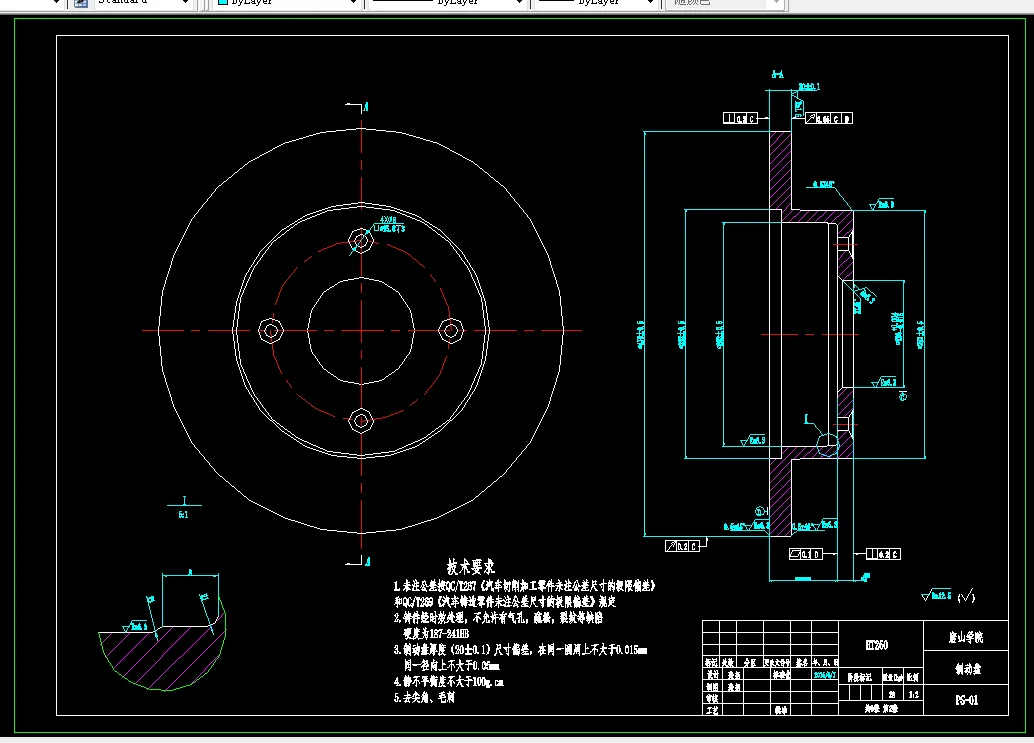Click the lower section marker A
1034x743 pixels.
[x=366, y=562]
